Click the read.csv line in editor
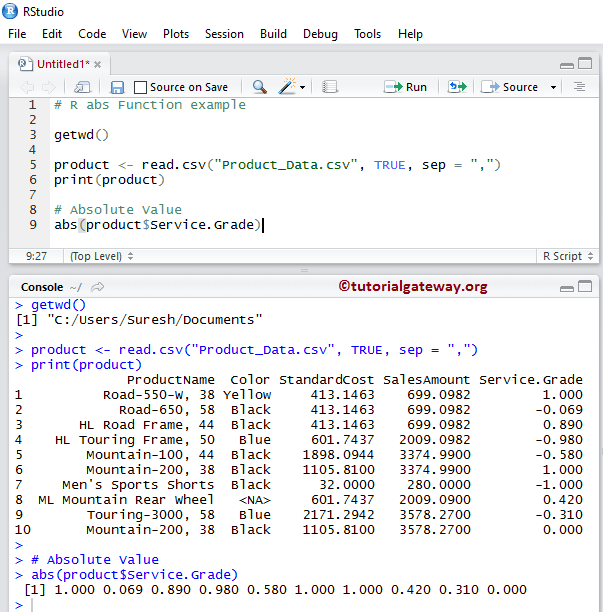 (x=277, y=165)
